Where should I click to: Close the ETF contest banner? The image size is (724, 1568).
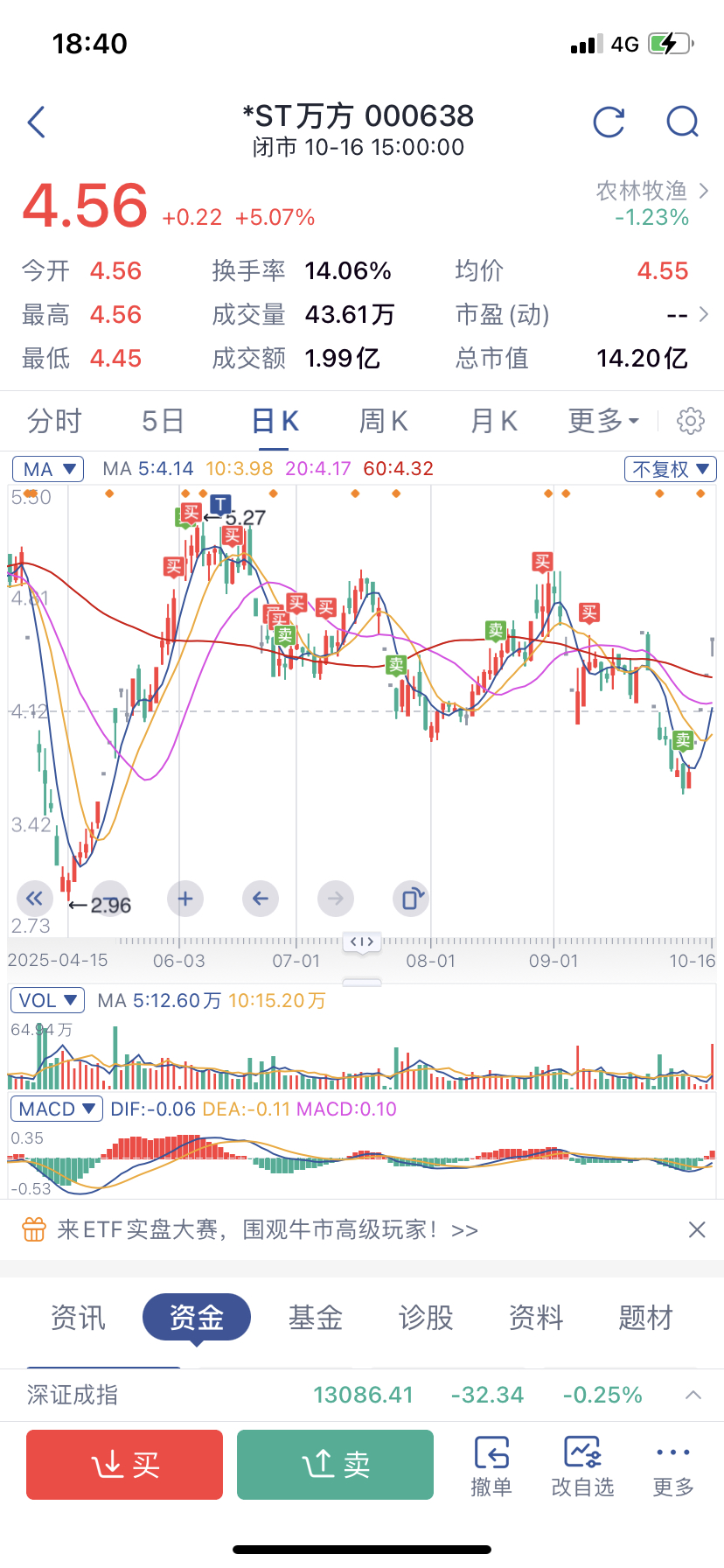(697, 1230)
